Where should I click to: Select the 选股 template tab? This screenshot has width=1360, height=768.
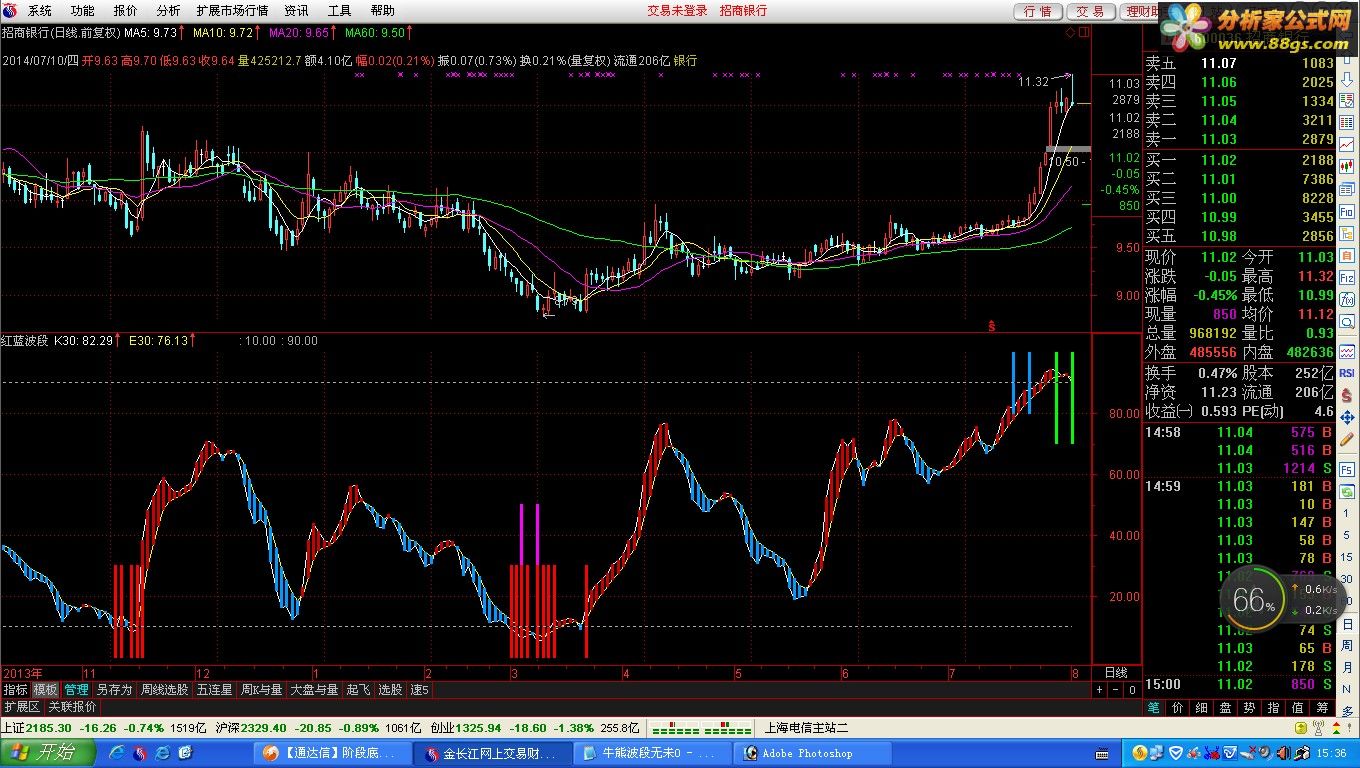pyautogui.click(x=390, y=690)
